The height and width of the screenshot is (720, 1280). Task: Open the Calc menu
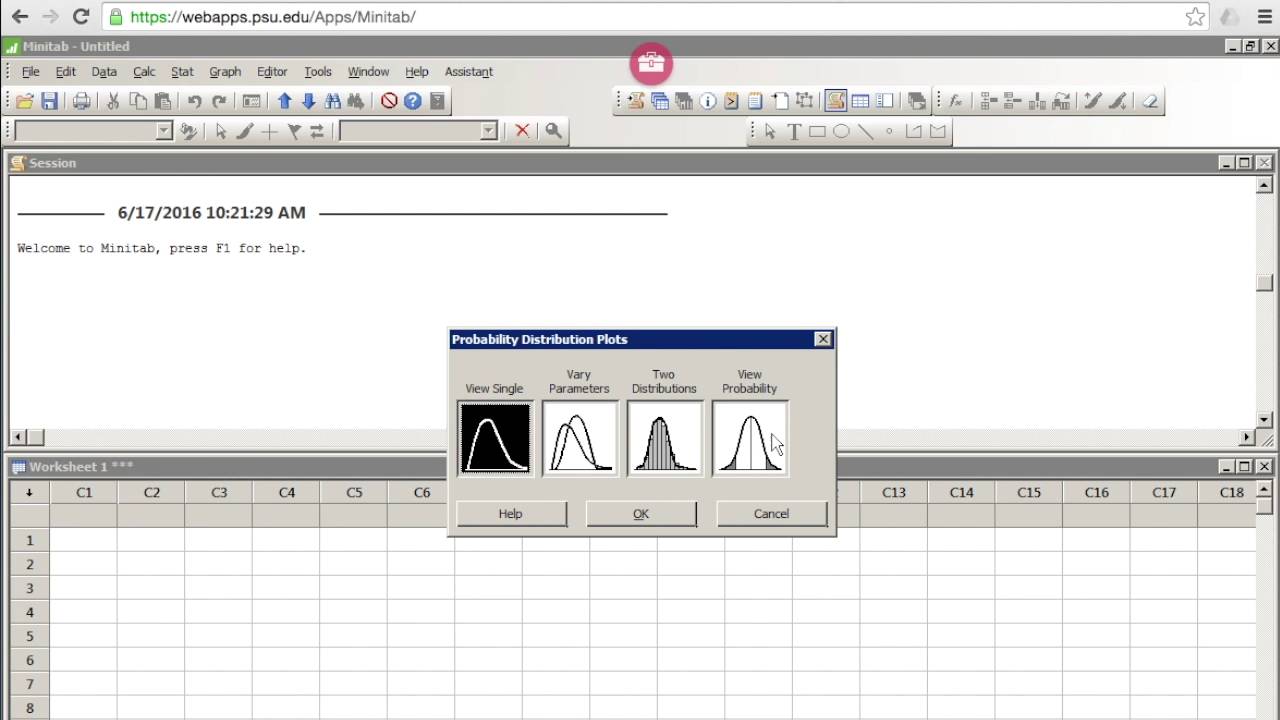click(144, 72)
